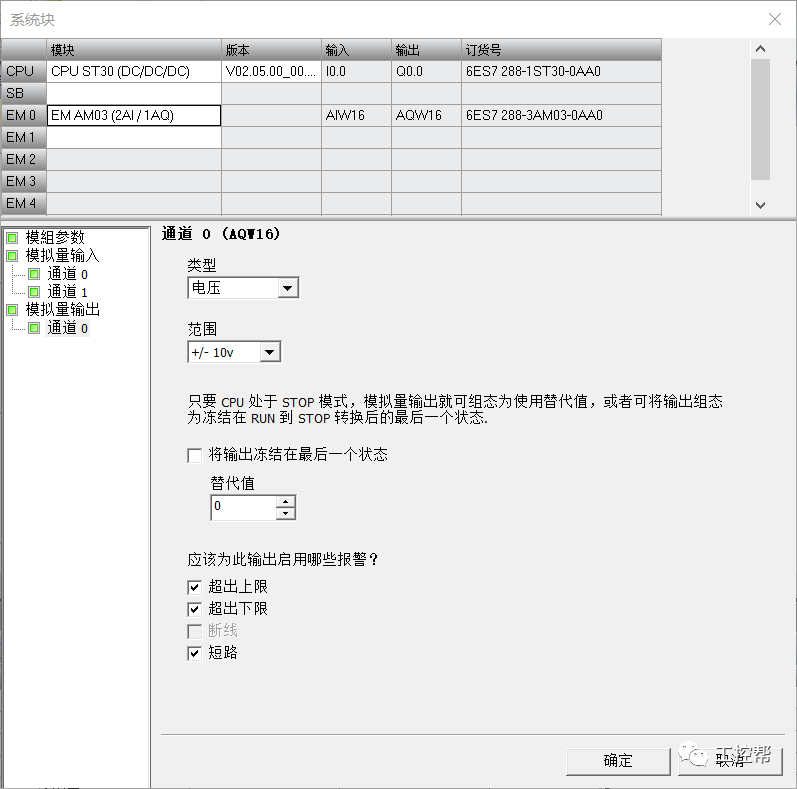Select 通道 1 under 模拟量输入

pos(68,292)
